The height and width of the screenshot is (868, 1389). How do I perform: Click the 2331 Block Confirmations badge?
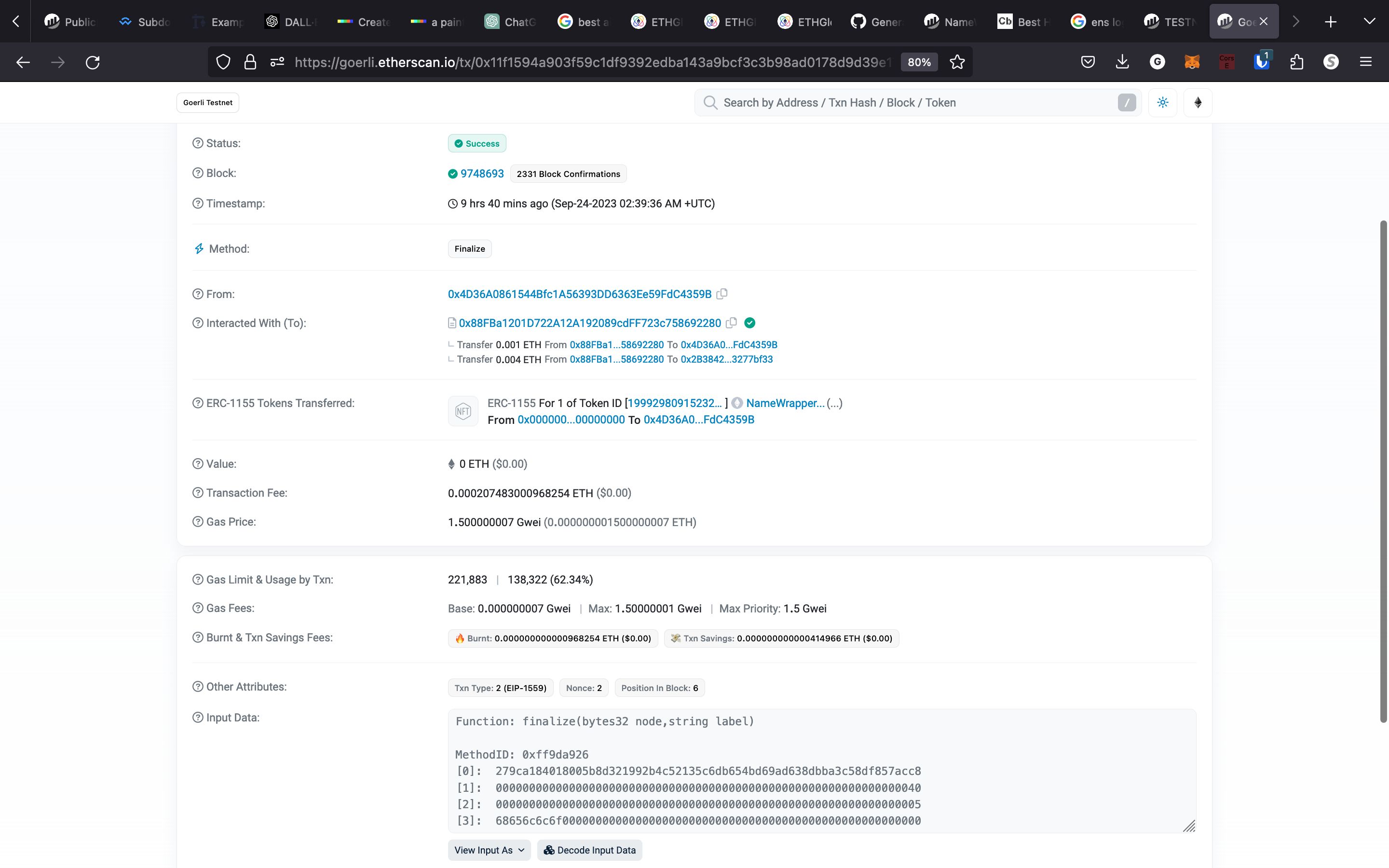[568, 174]
